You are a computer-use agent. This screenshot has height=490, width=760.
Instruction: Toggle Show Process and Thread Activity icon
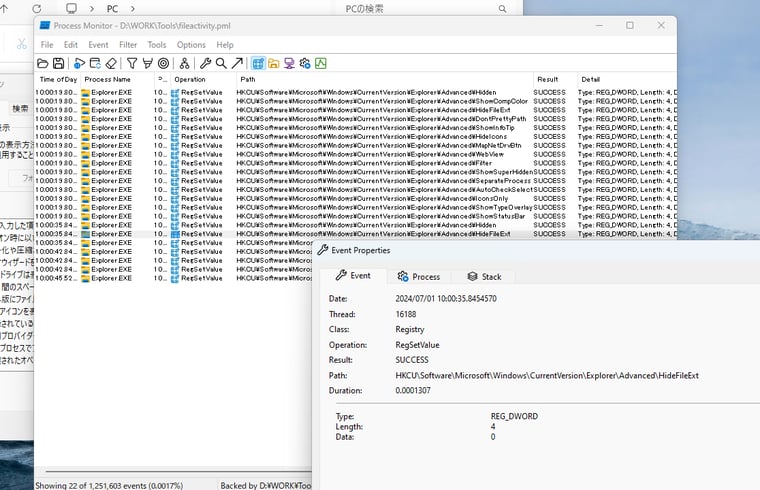pyautogui.click(x=305, y=63)
